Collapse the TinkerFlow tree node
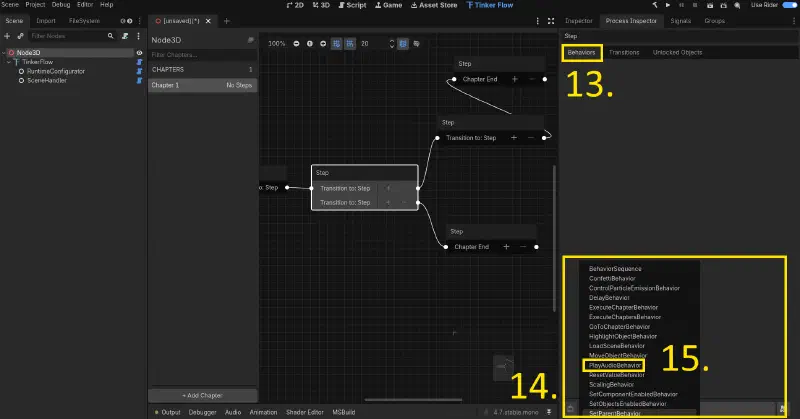Image resolution: width=800 pixels, height=419 pixels. (9, 62)
